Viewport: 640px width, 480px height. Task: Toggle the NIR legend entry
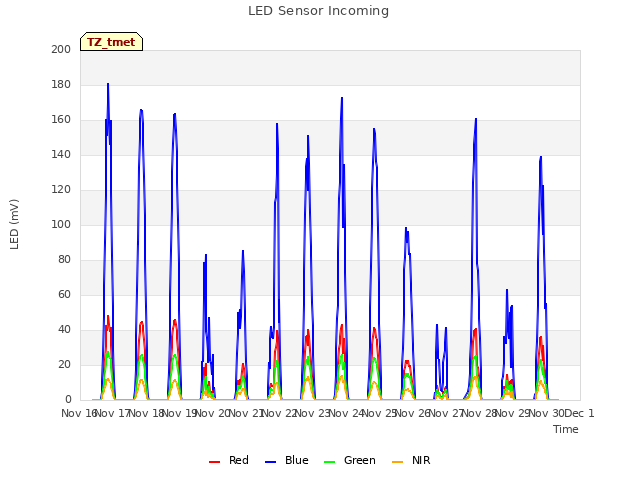[x=411, y=460]
